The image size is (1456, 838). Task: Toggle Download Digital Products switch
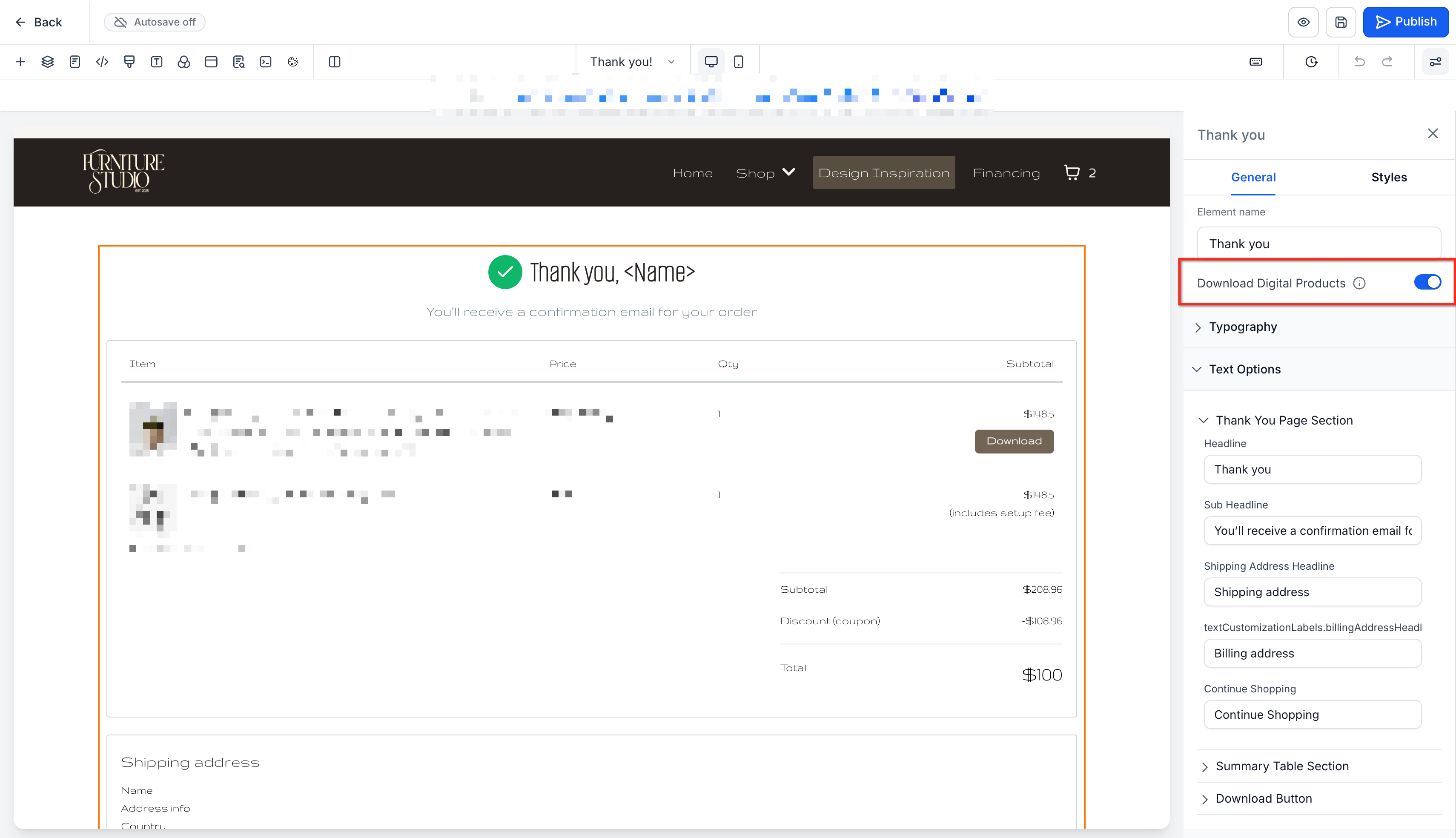[x=1427, y=282]
